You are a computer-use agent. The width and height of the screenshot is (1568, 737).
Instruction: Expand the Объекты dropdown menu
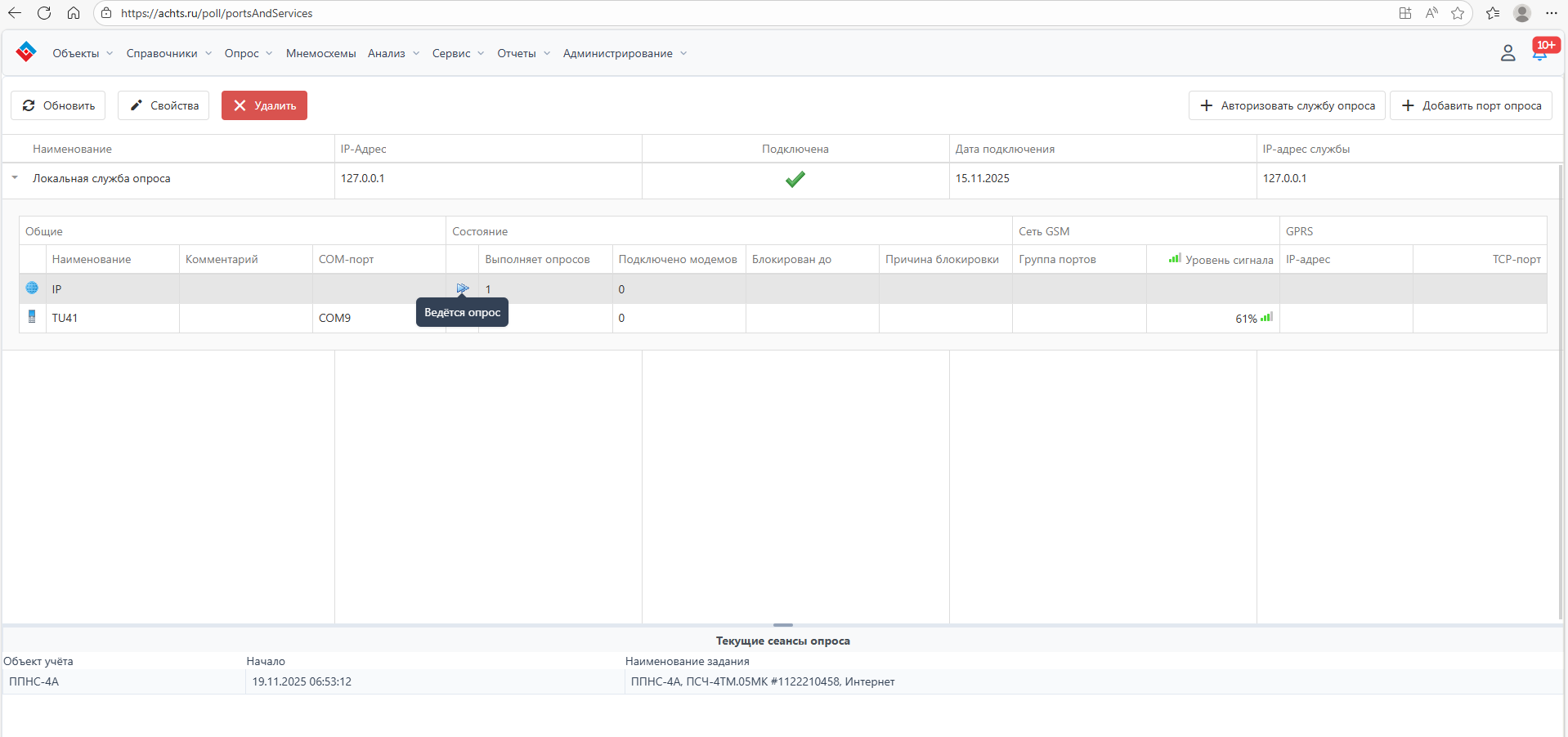coord(83,53)
